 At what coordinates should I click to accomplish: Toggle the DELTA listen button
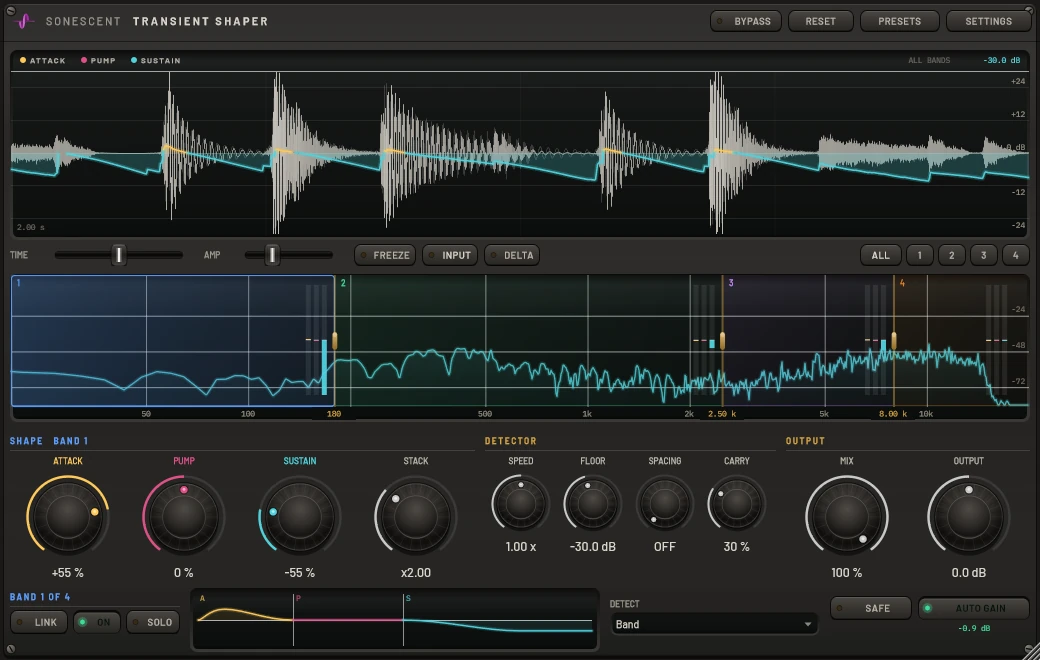tap(511, 255)
